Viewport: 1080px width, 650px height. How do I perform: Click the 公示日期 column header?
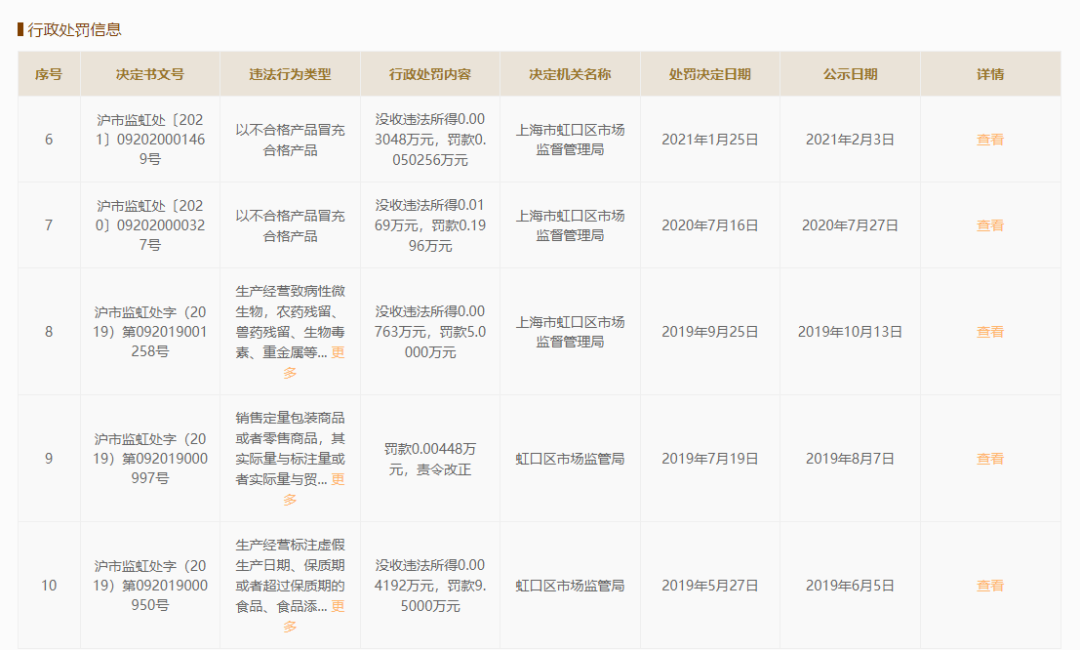[x=852, y=74]
